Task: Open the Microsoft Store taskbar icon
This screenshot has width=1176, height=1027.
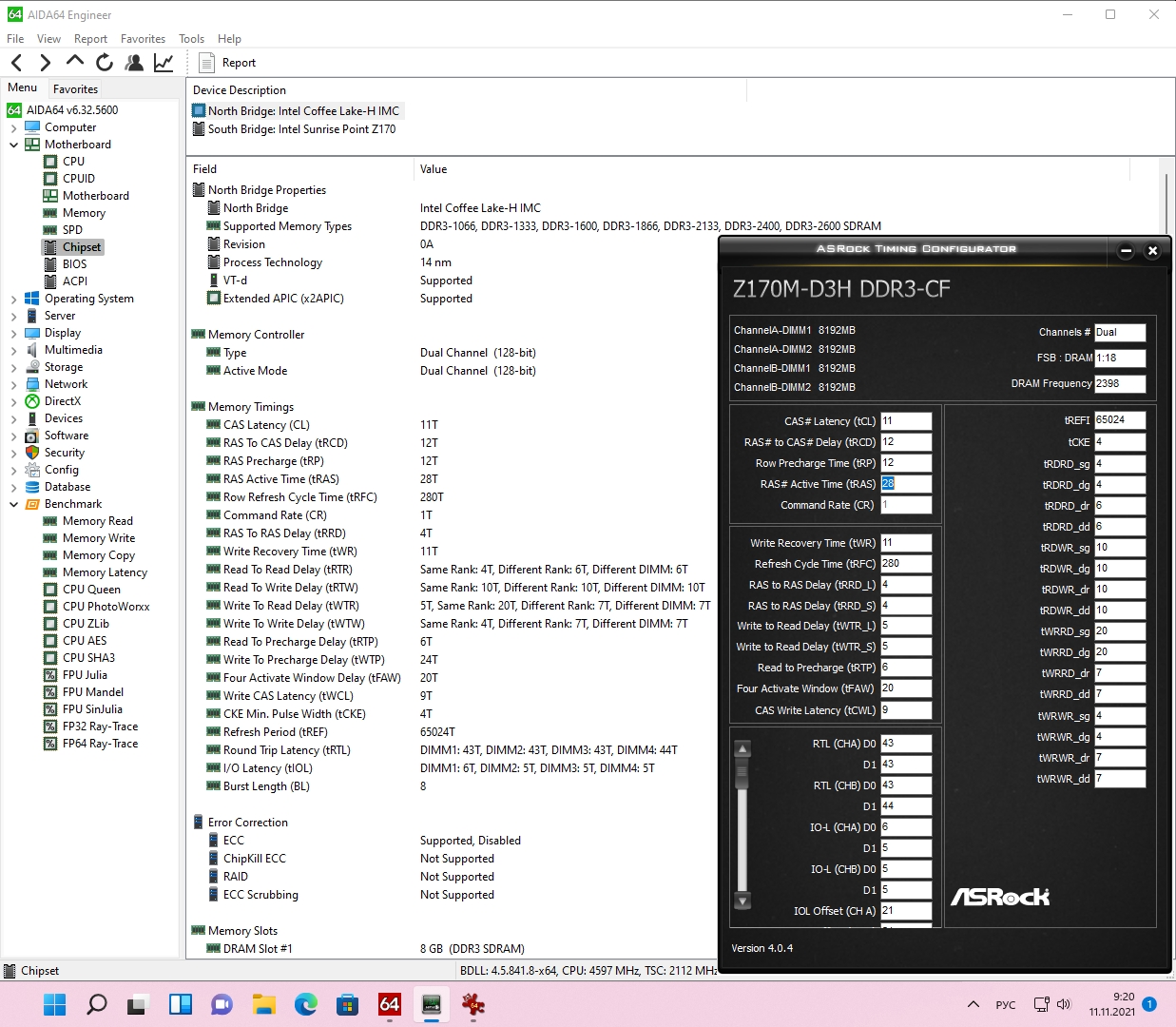Action: tap(347, 1004)
